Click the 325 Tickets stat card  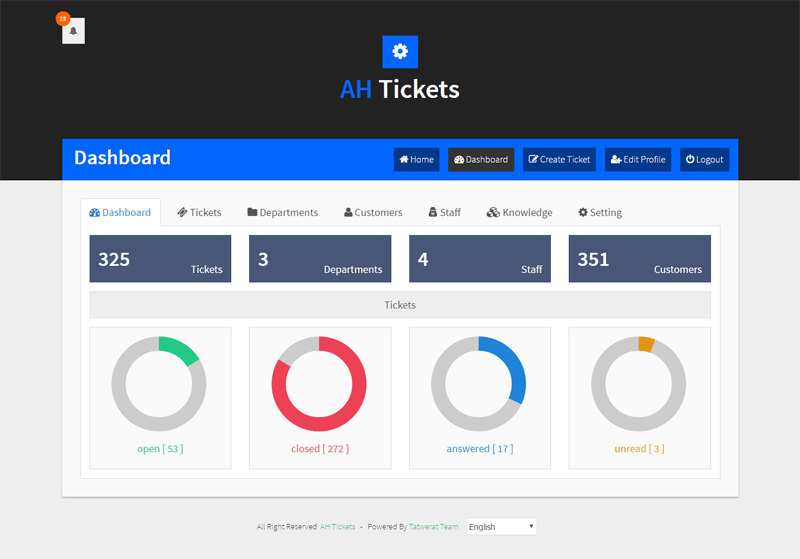coord(160,259)
